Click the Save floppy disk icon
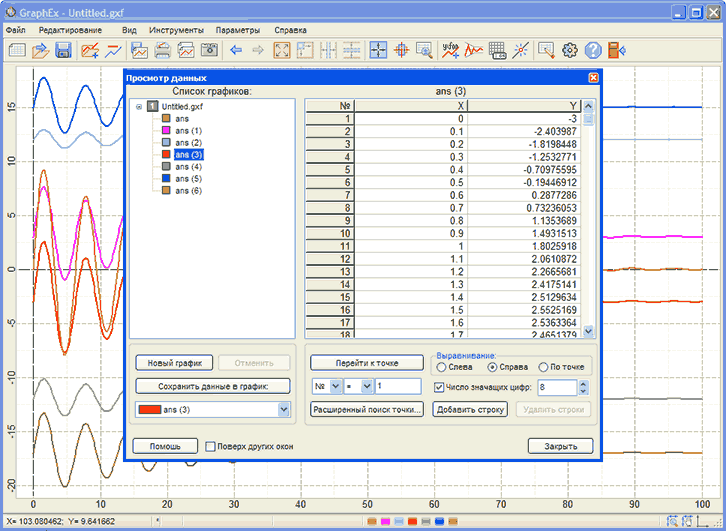The image size is (726, 531). pos(62,50)
